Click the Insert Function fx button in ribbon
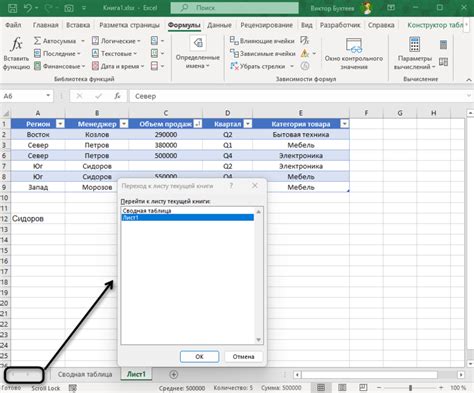This screenshot has height=393, width=474. [16, 53]
